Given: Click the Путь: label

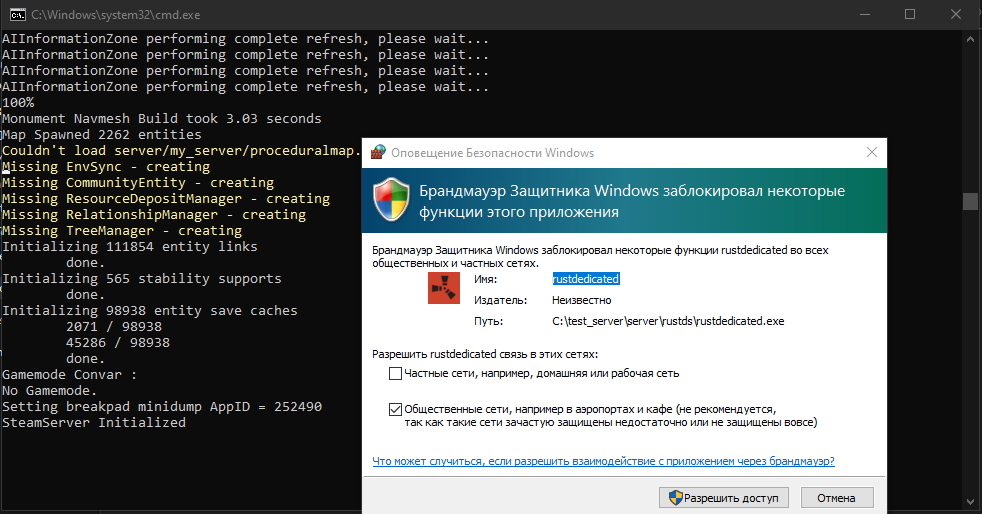Looking at the screenshot, I should 488,321.
